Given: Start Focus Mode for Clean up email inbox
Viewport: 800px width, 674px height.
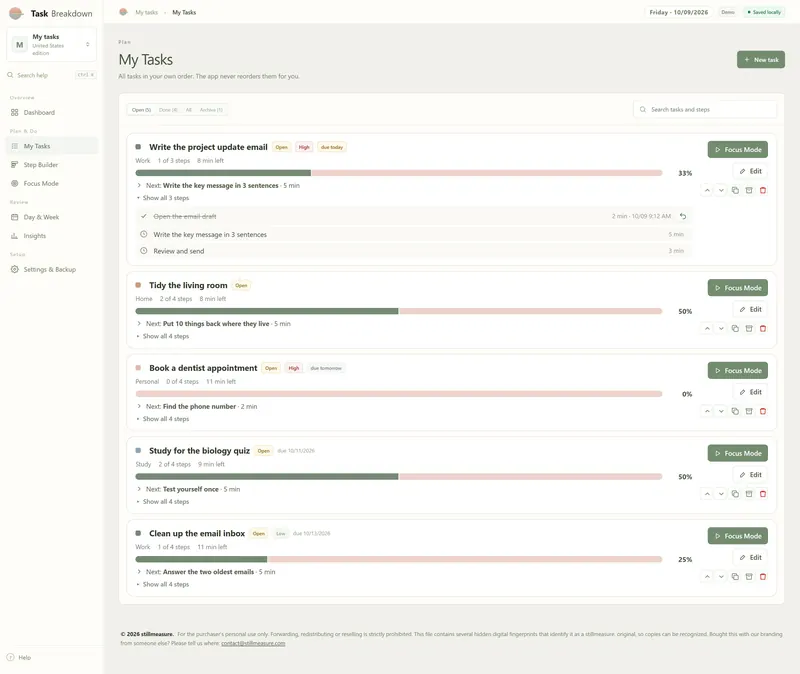Looking at the screenshot, I should click(738, 536).
